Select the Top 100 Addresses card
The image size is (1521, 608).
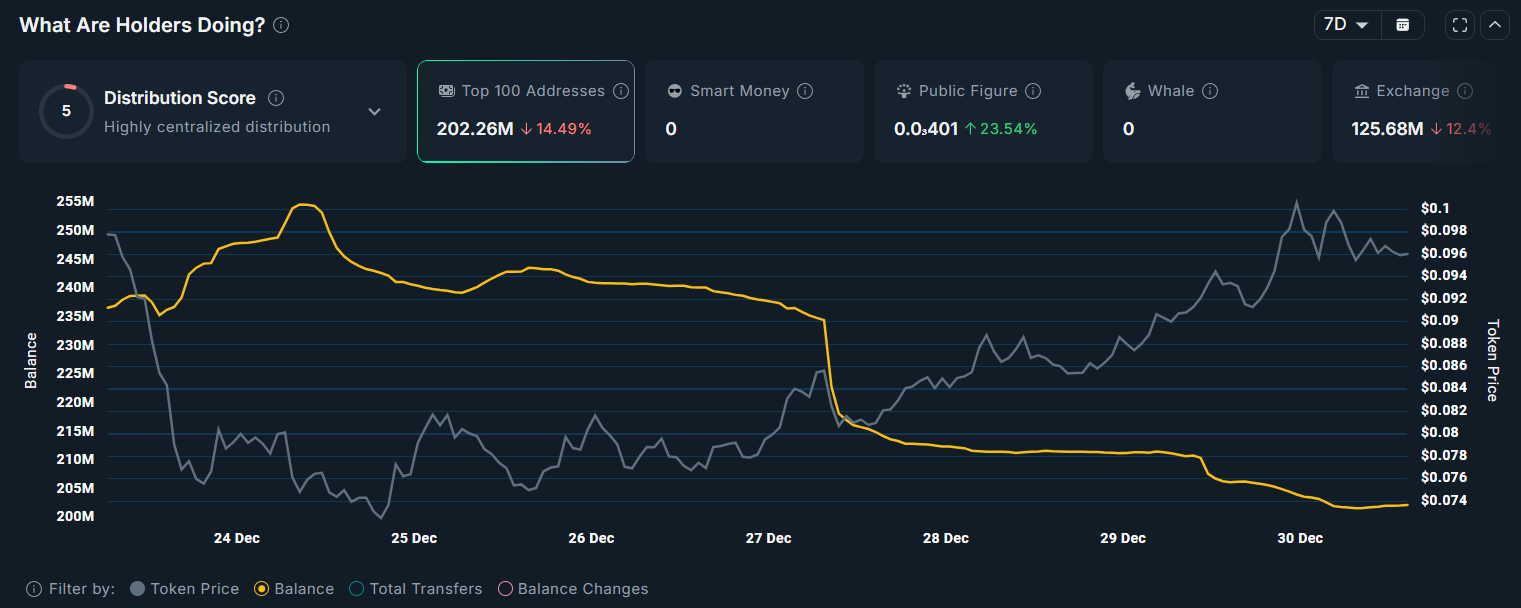click(x=525, y=110)
